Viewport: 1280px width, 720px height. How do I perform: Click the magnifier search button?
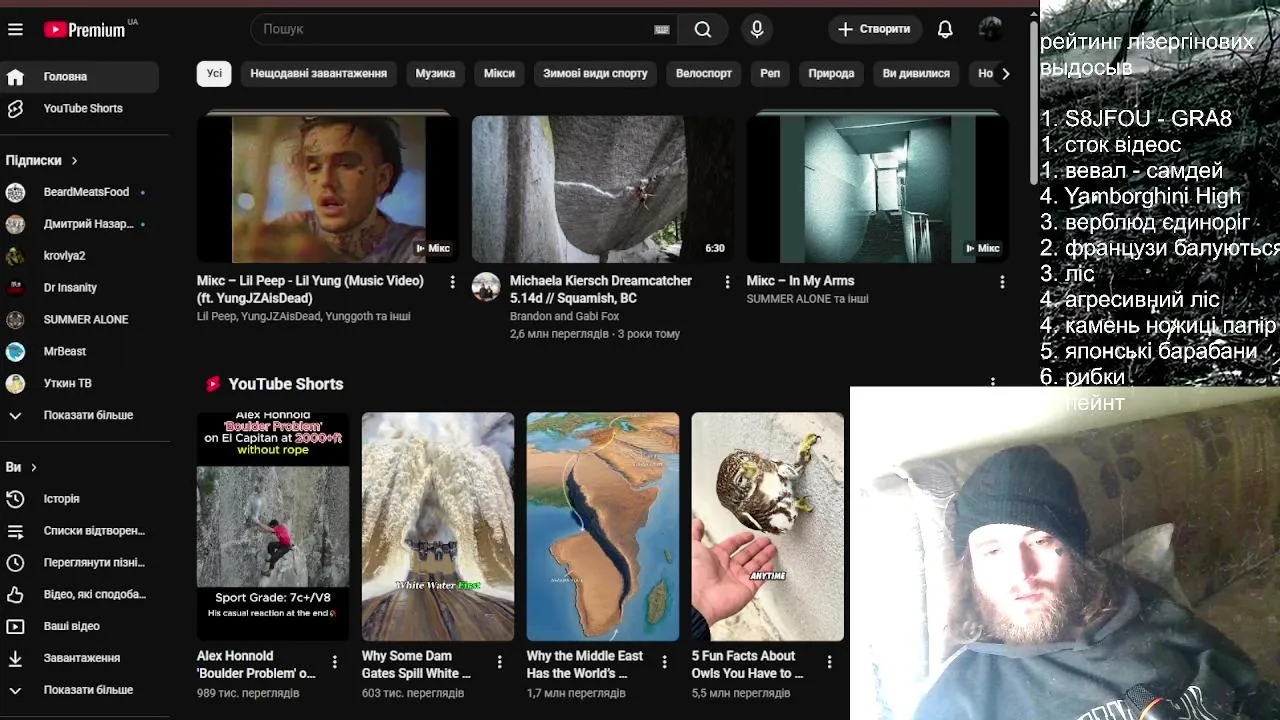(x=703, y=29)
